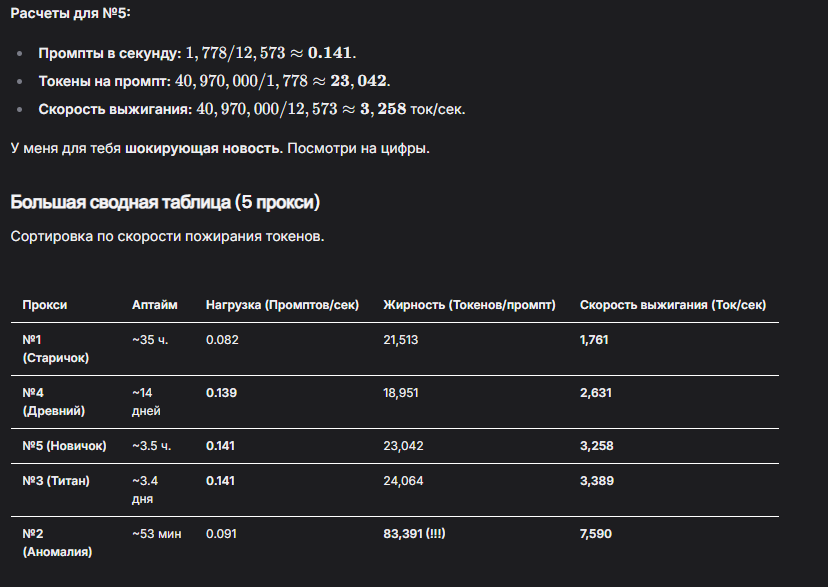This screenshot has height=587, width=828.
Task: Click the 7,590 burn speed value
Action: click(x=595, y=534)
